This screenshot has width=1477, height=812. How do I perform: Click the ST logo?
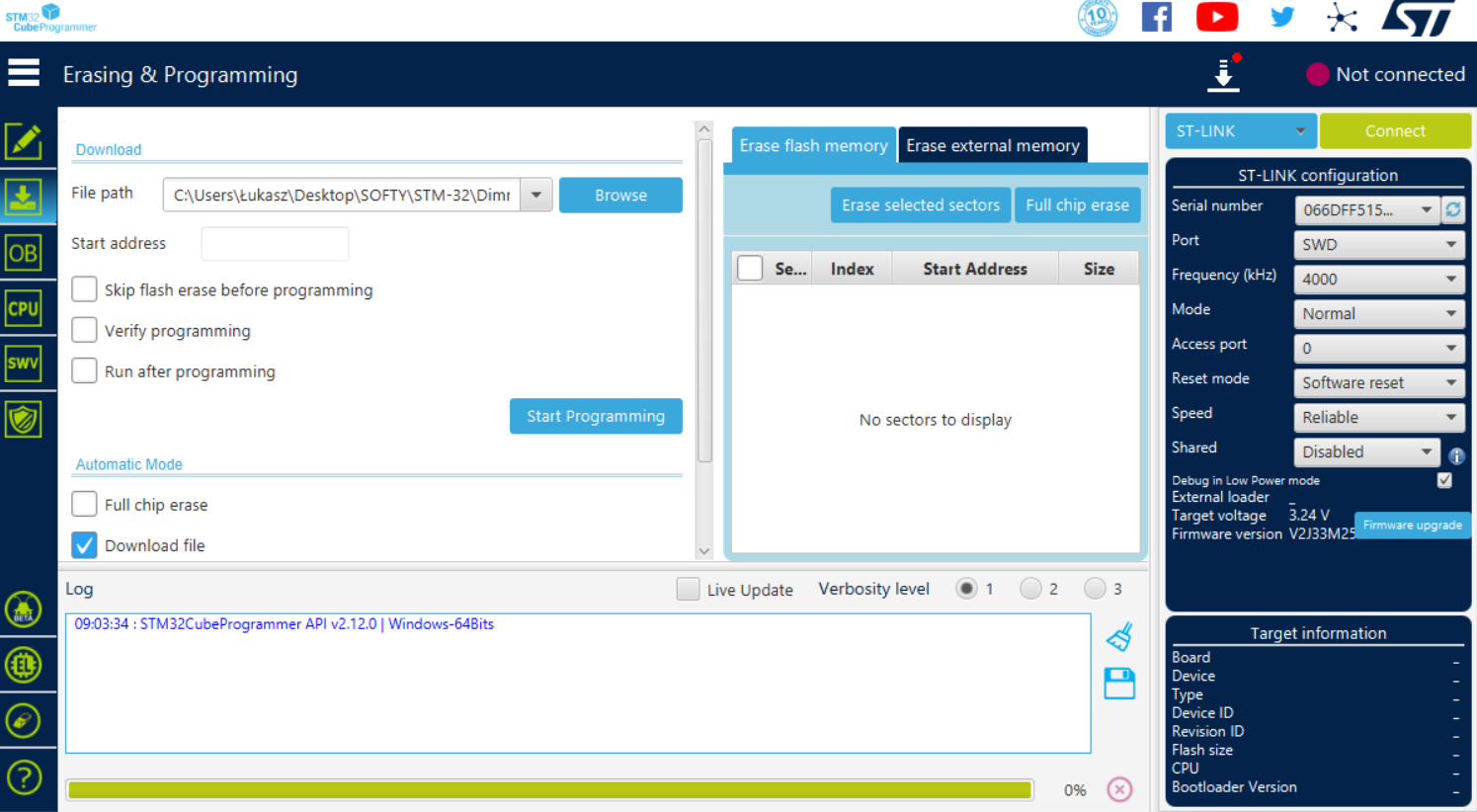(1419, 18)
